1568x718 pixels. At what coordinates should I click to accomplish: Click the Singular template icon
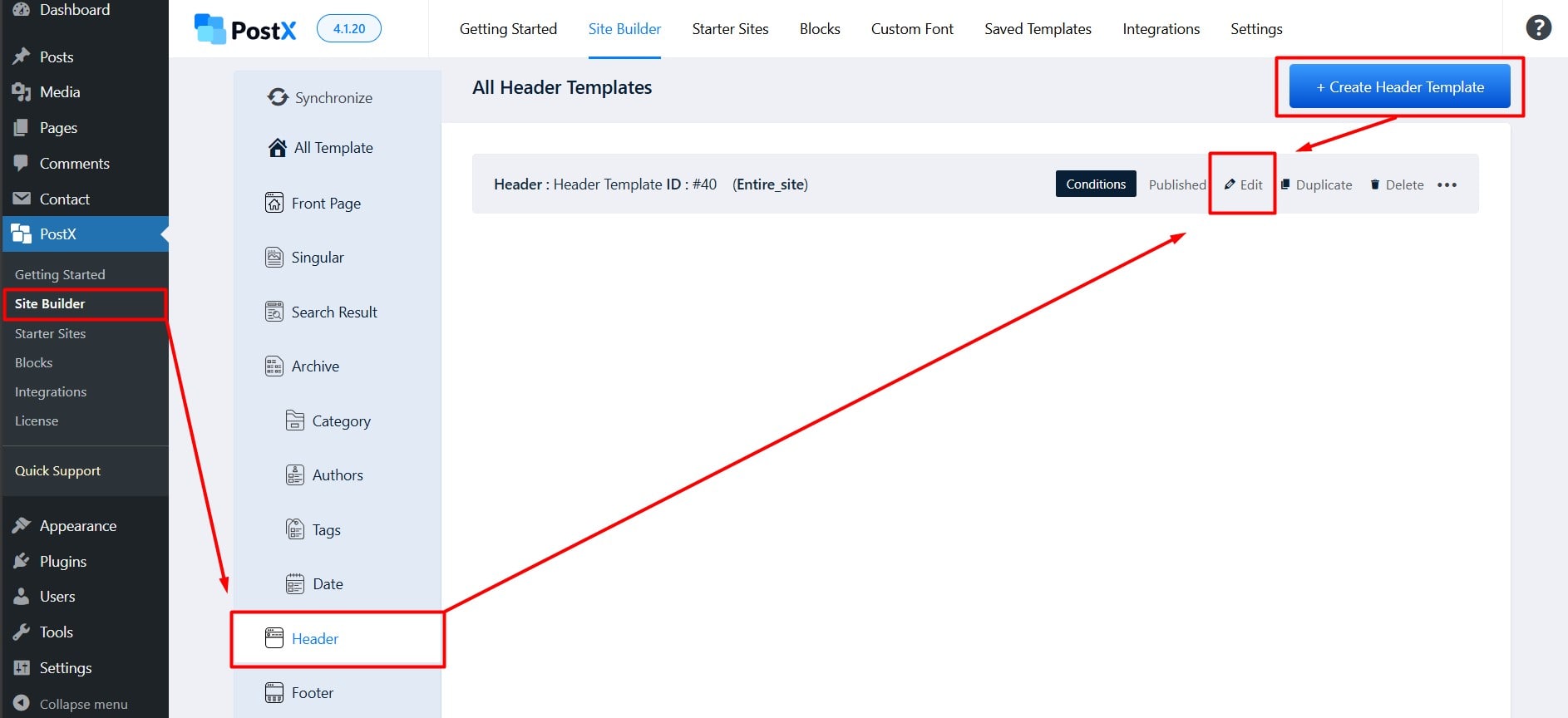tap(274, 258)
